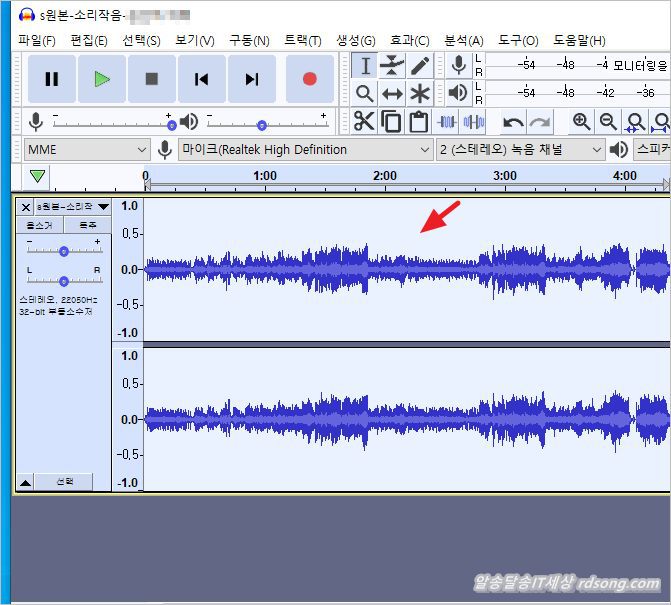
Task: Select the Multi-tool asterisk icon
Action: [419, 93]
